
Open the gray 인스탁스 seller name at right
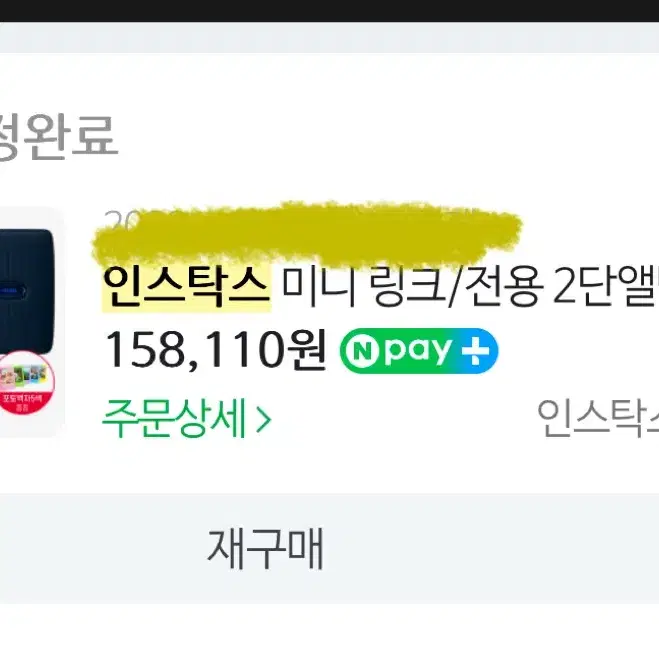click(x=598, y=419)
